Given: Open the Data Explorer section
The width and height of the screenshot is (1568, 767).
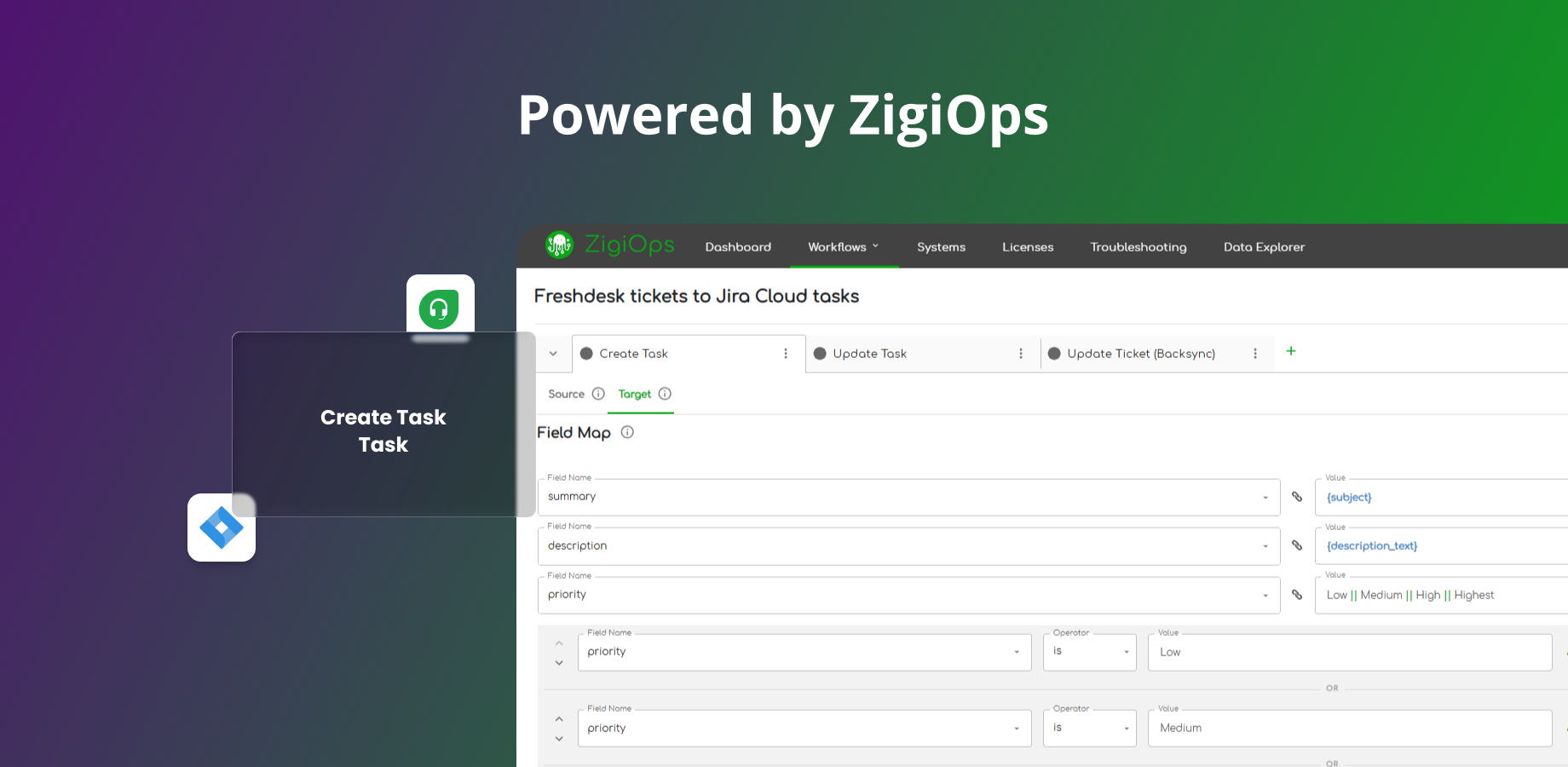Looking at the screenshot, I should click(x=1264, y=246).
